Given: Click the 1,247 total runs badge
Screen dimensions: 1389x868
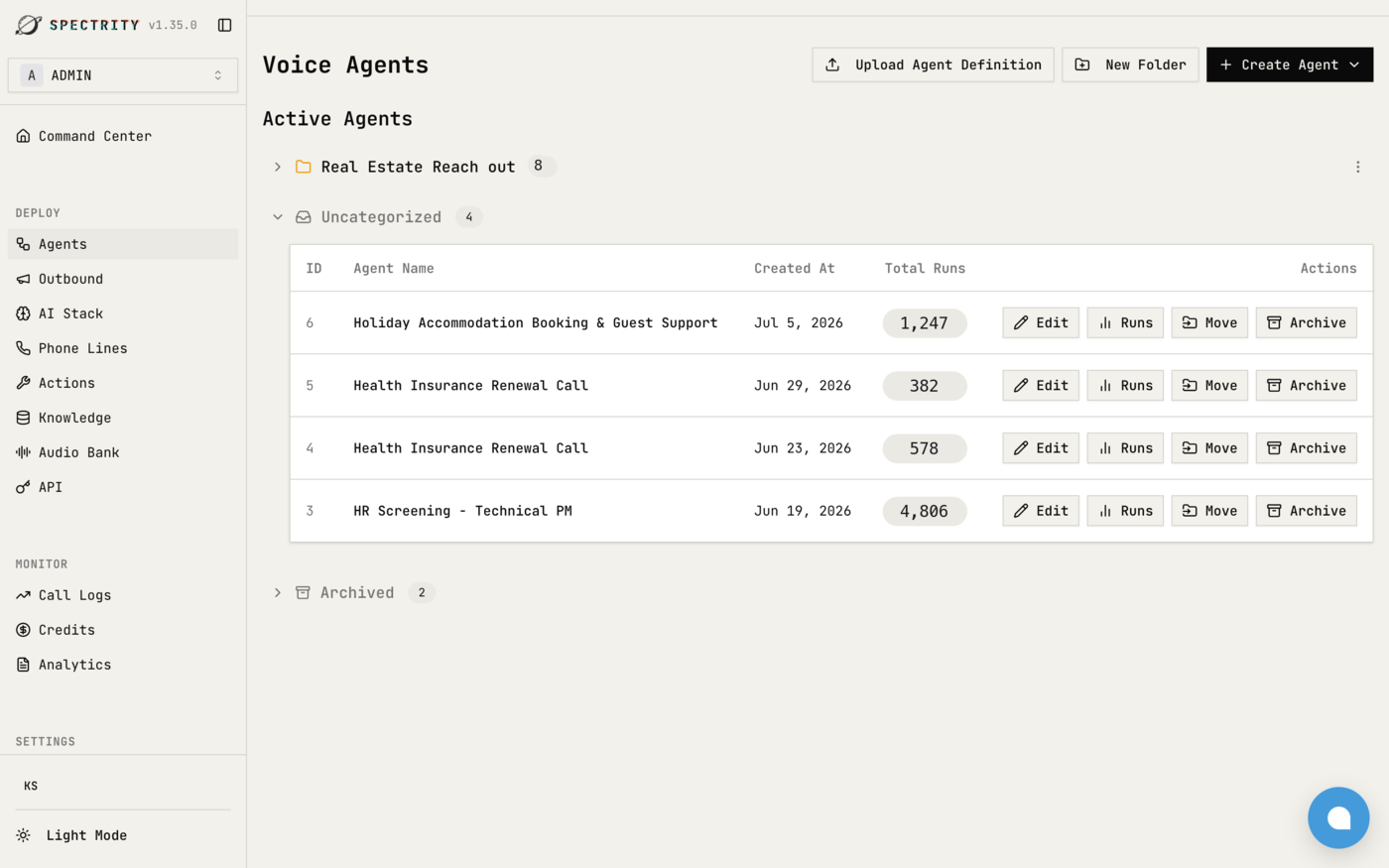Looking at the screenshot, I should point(925,322).
